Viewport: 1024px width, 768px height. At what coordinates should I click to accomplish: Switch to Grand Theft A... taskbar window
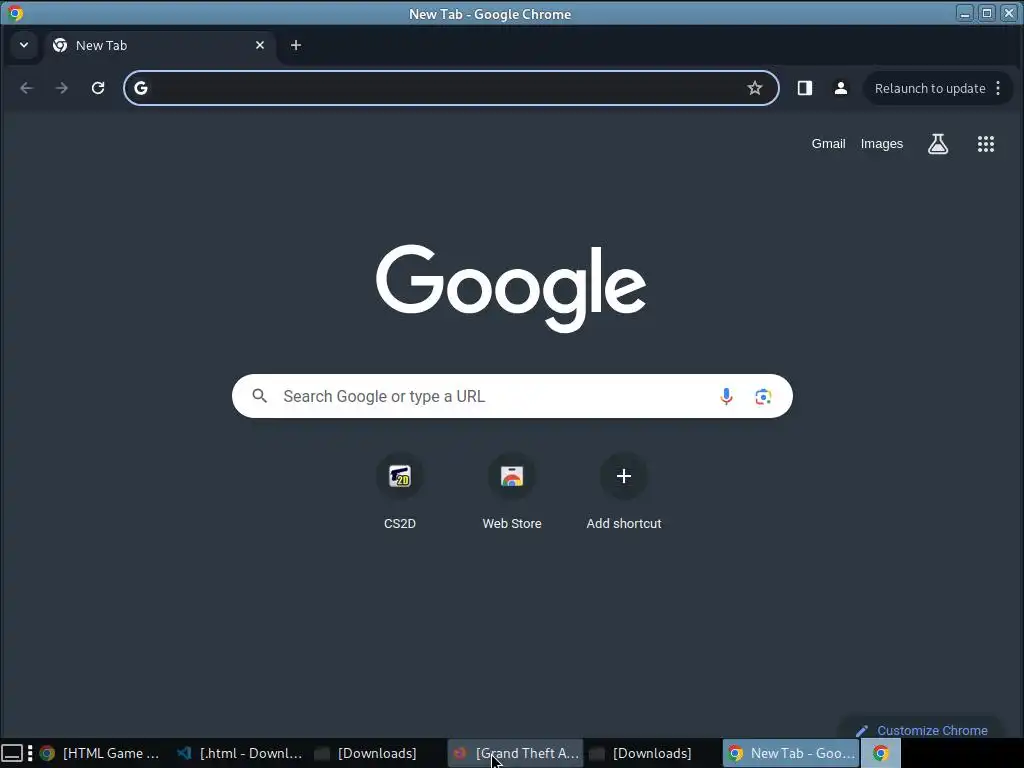515,753
